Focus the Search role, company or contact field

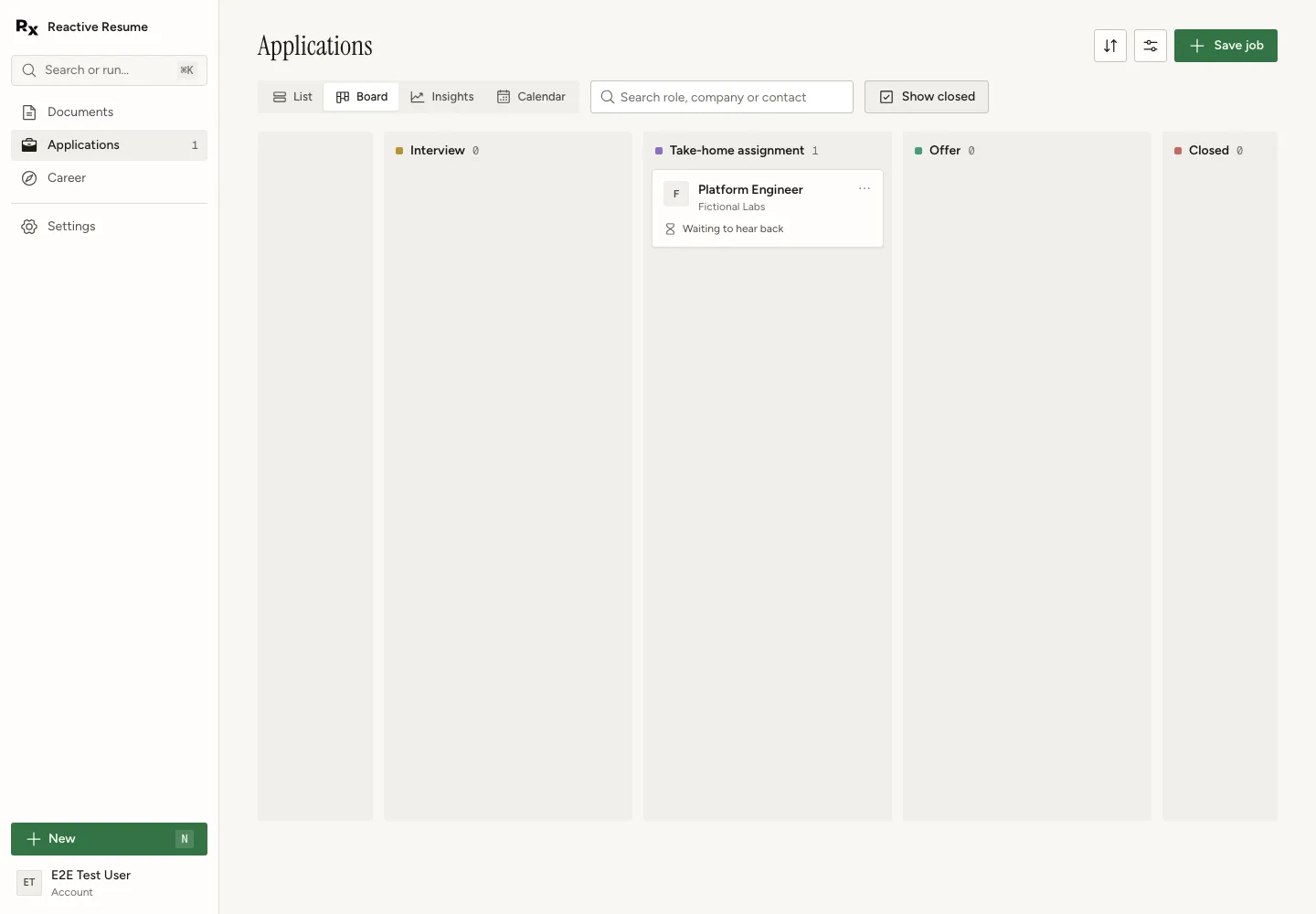click(x=722, y=97)
